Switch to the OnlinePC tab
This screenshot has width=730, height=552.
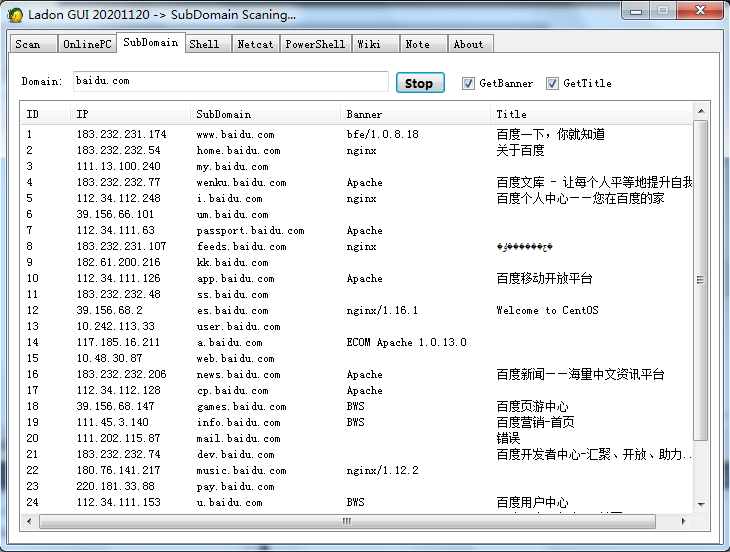coord(87,44)
